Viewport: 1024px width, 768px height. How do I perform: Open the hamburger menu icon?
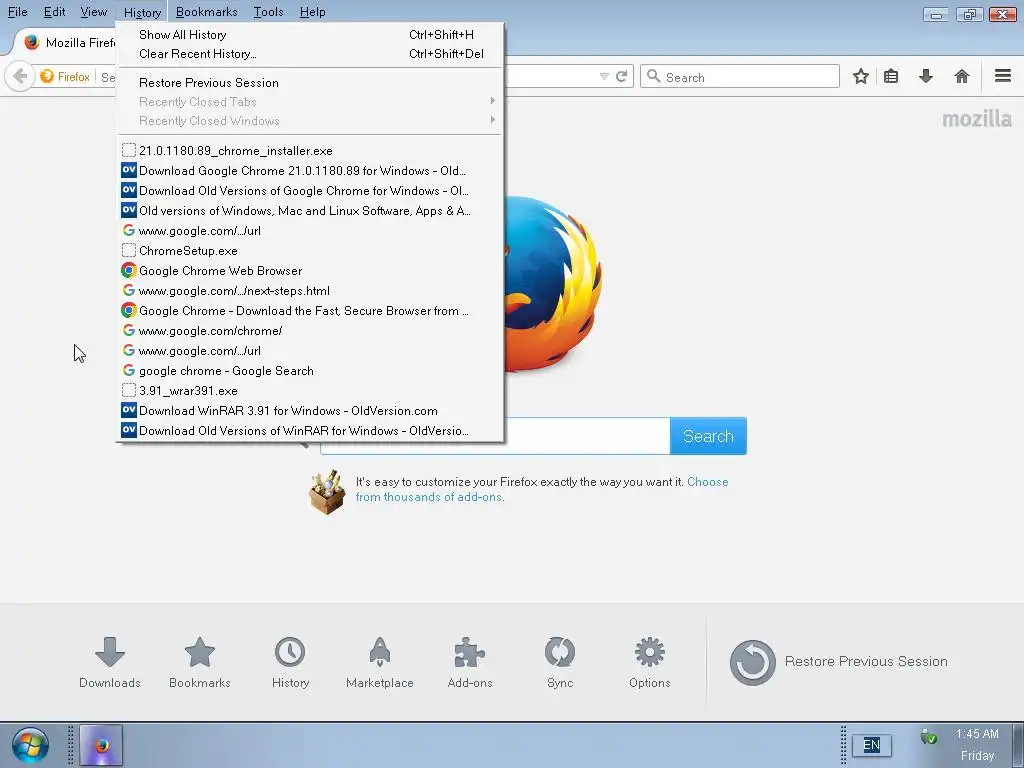1003,76
